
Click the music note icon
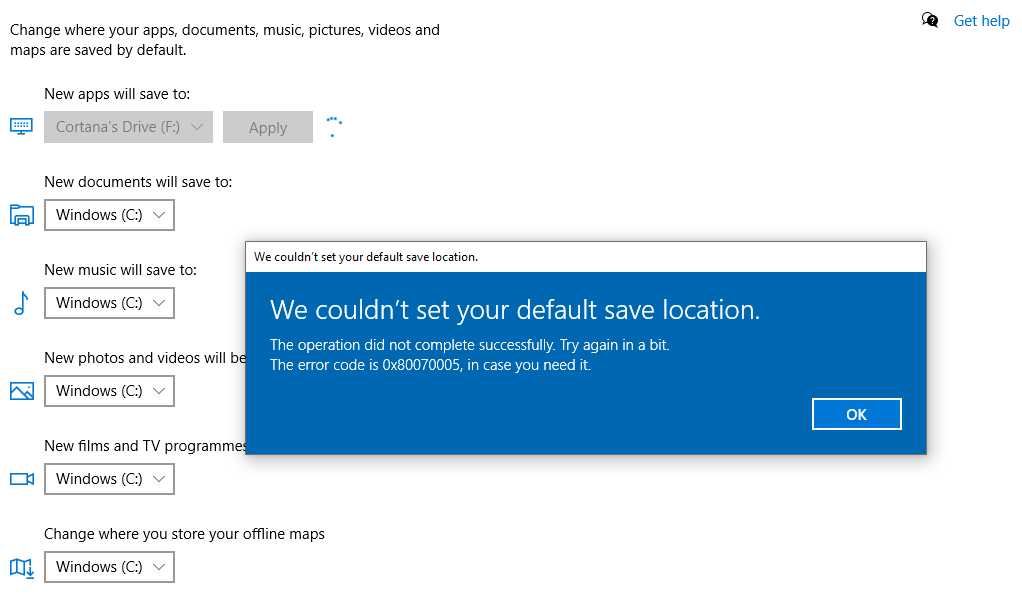(22, 303)
